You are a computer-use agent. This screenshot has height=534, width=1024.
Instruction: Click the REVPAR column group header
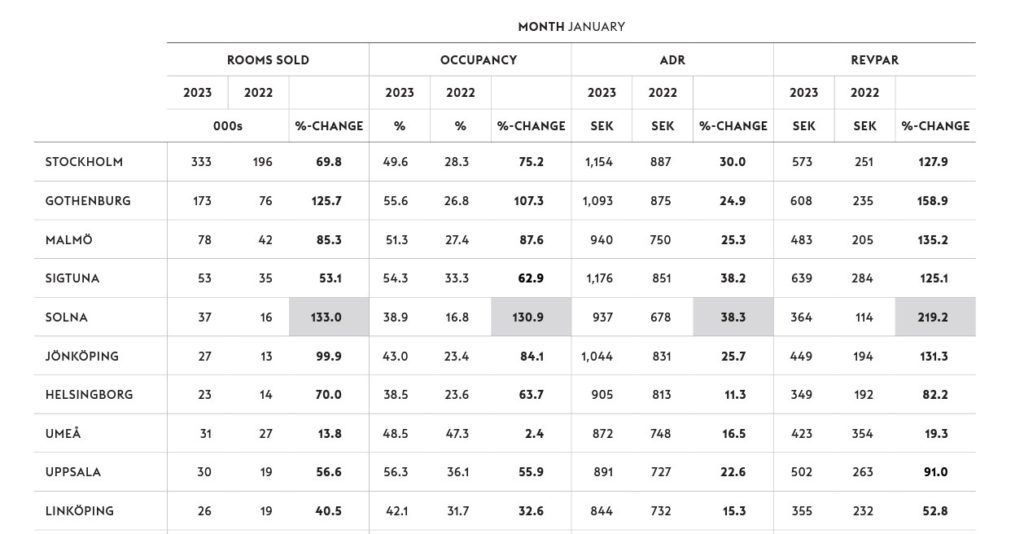click(x=873, y=60)
